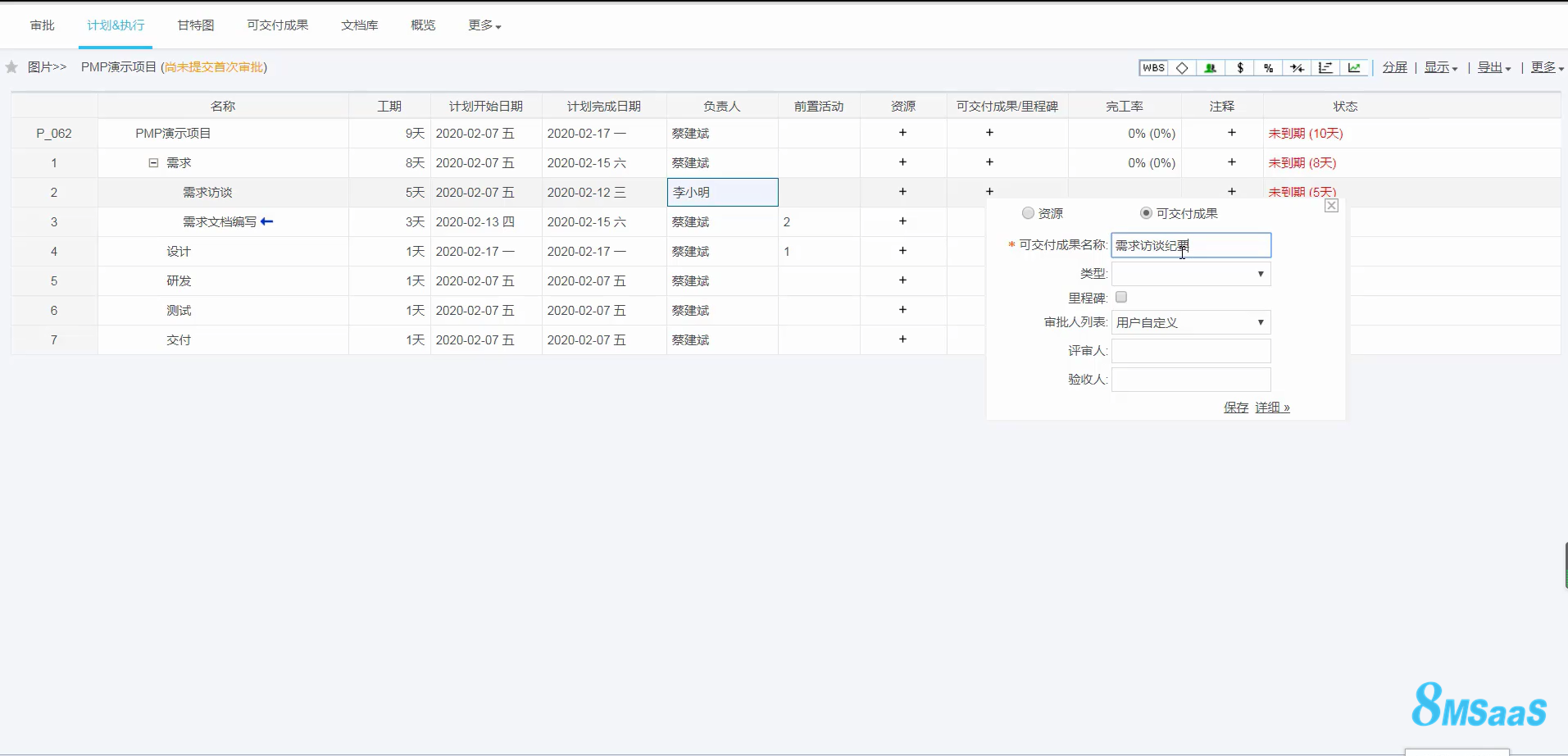Switch to the 计划&执行 tab

[116, 25]
